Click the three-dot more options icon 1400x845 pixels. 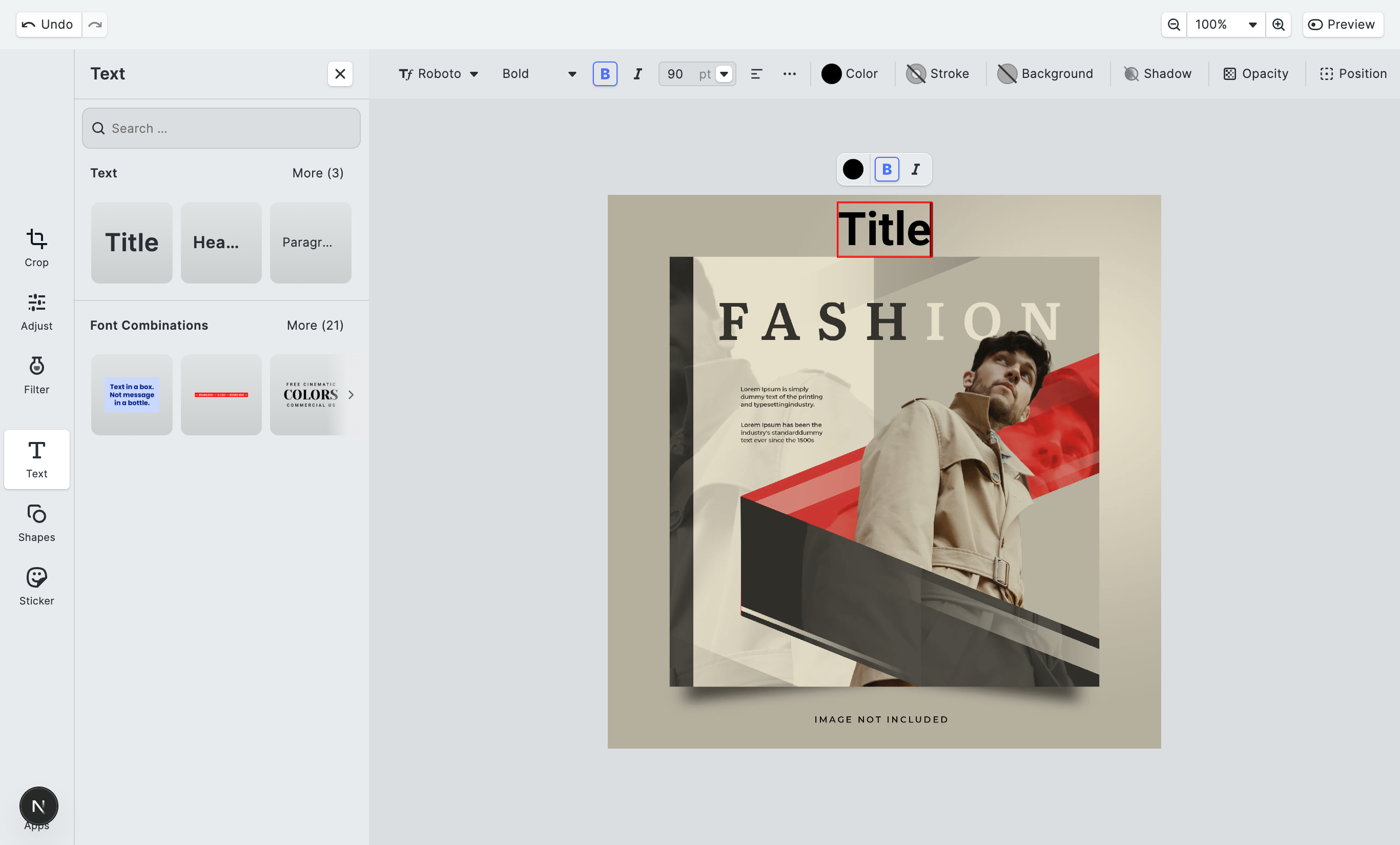pos(789,74)
